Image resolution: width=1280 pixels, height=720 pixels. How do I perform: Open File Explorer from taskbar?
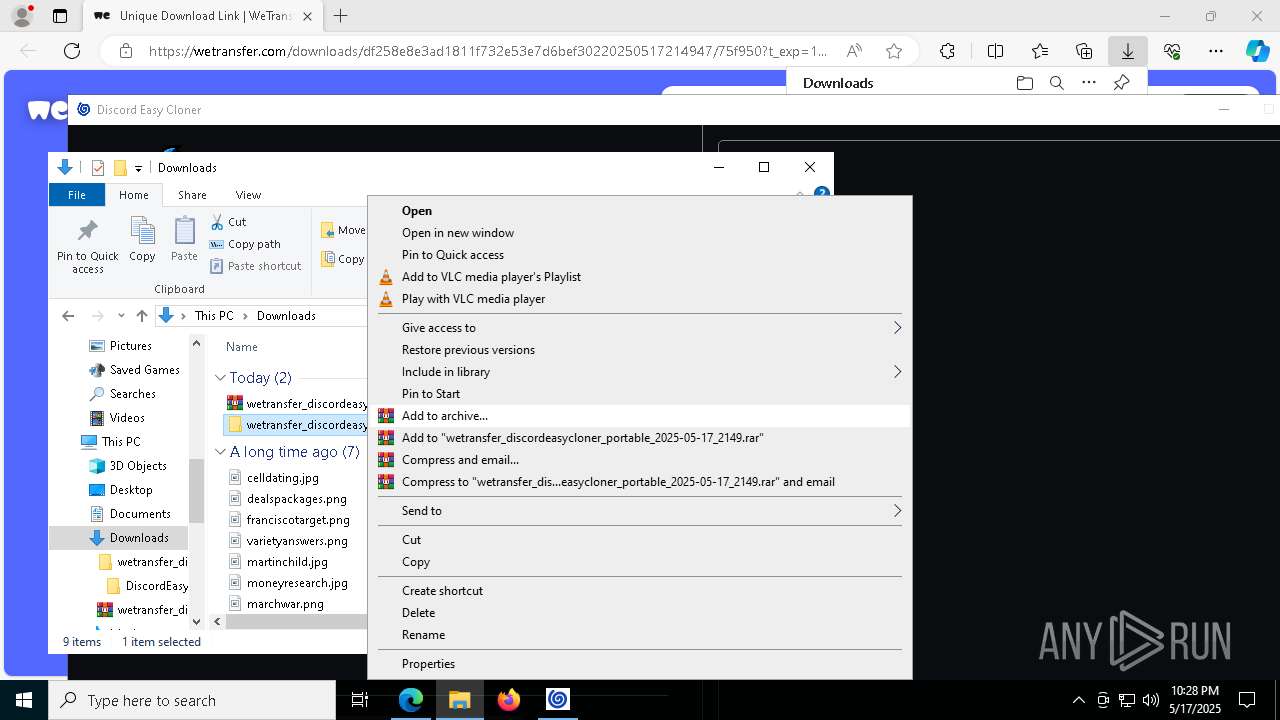click(x=459, y=700)
